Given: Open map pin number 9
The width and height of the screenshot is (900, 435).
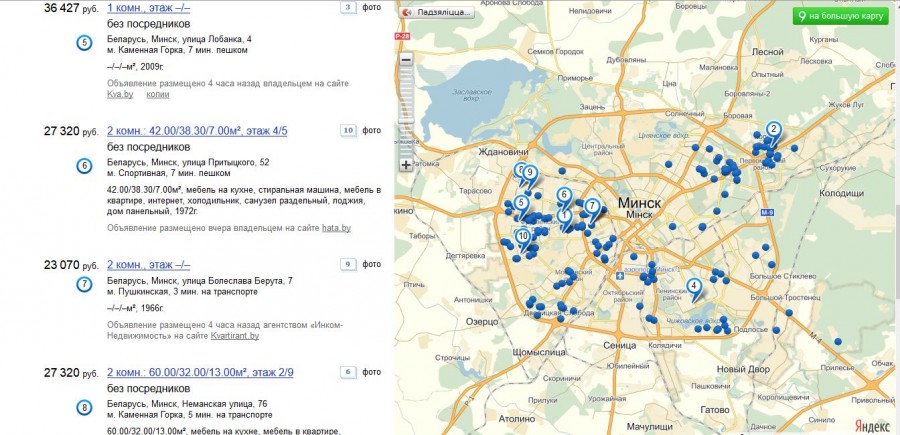Looking at the screenshot, I should pos(530,174).
